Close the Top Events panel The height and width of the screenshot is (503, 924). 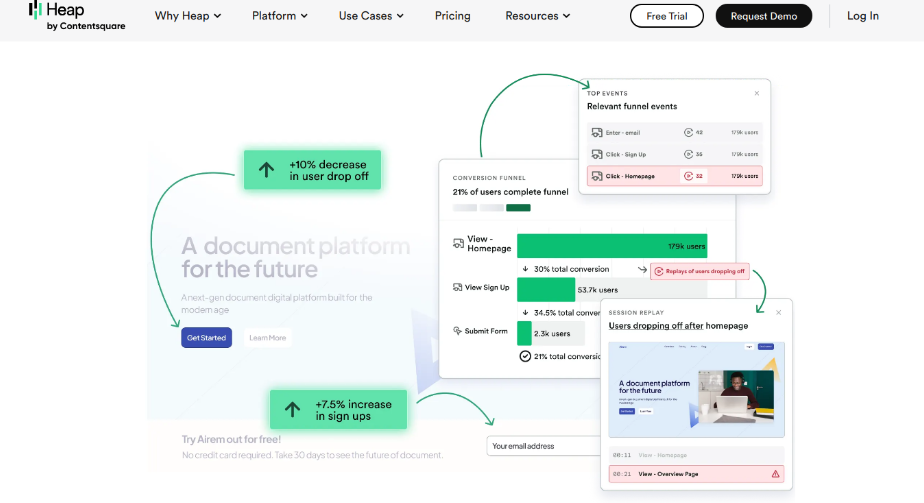757,93
